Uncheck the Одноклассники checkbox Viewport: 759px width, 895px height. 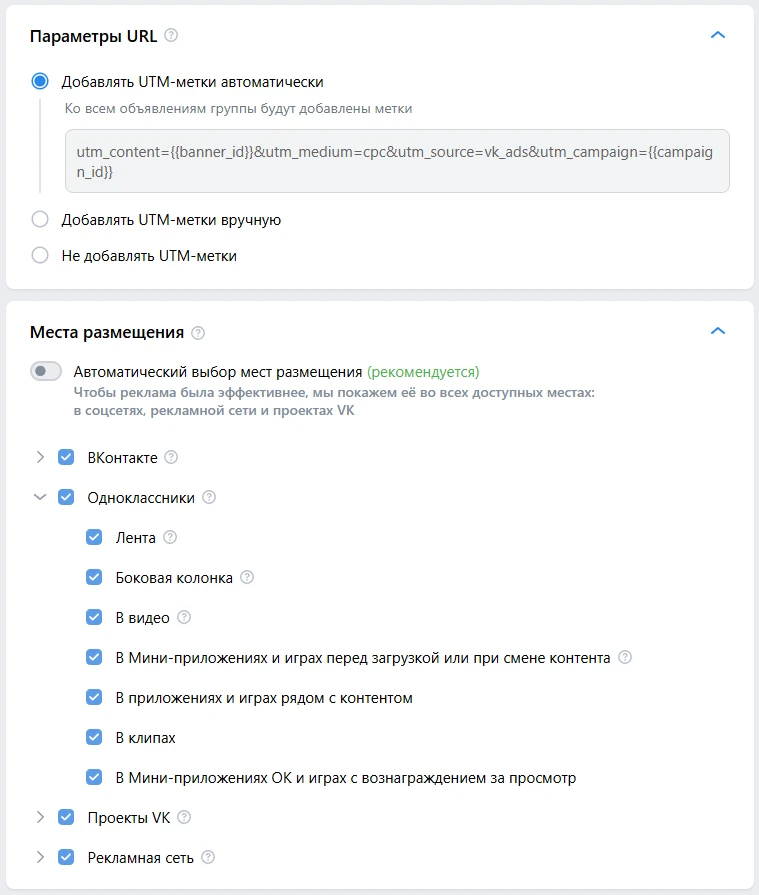(x=66, y=497)
